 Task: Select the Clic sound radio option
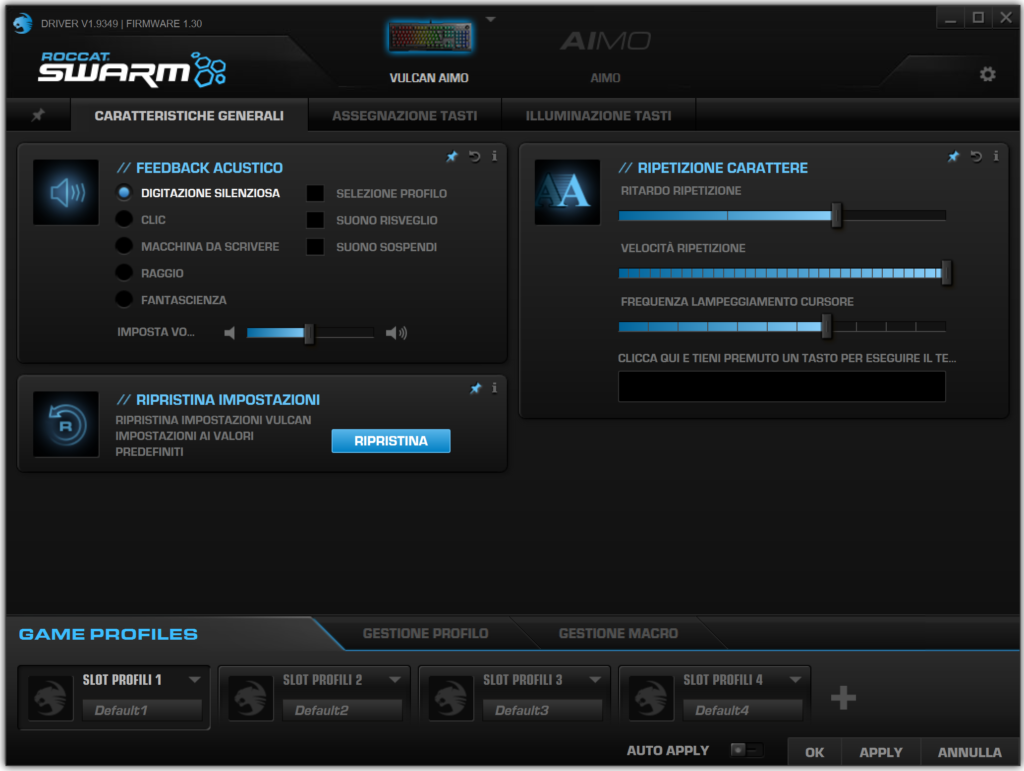tap(124, 219)
